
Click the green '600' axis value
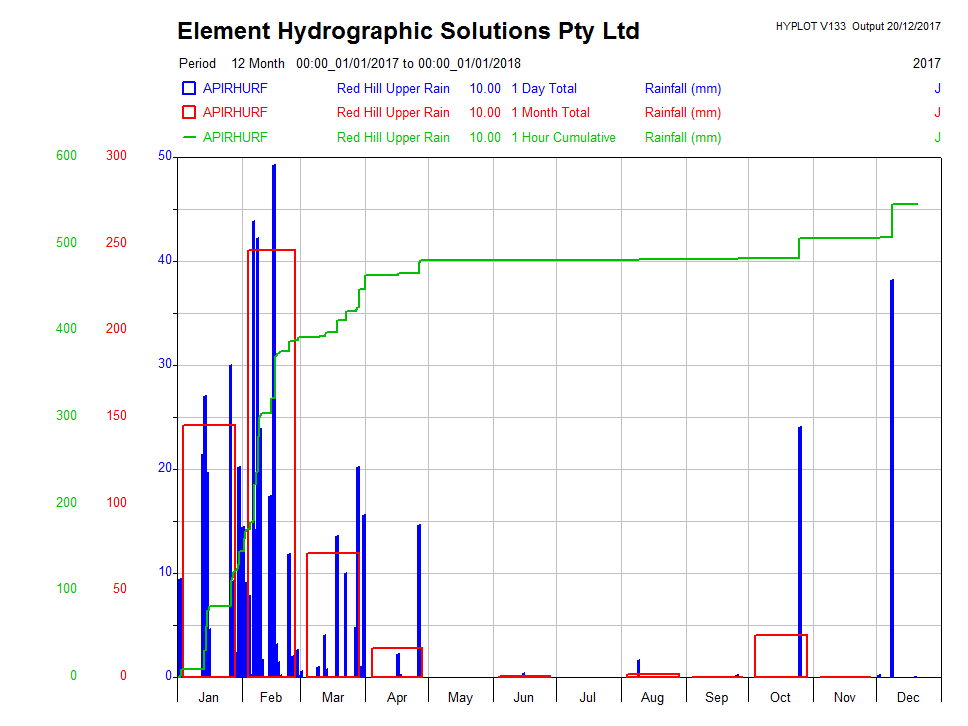(x=66, y=156)
